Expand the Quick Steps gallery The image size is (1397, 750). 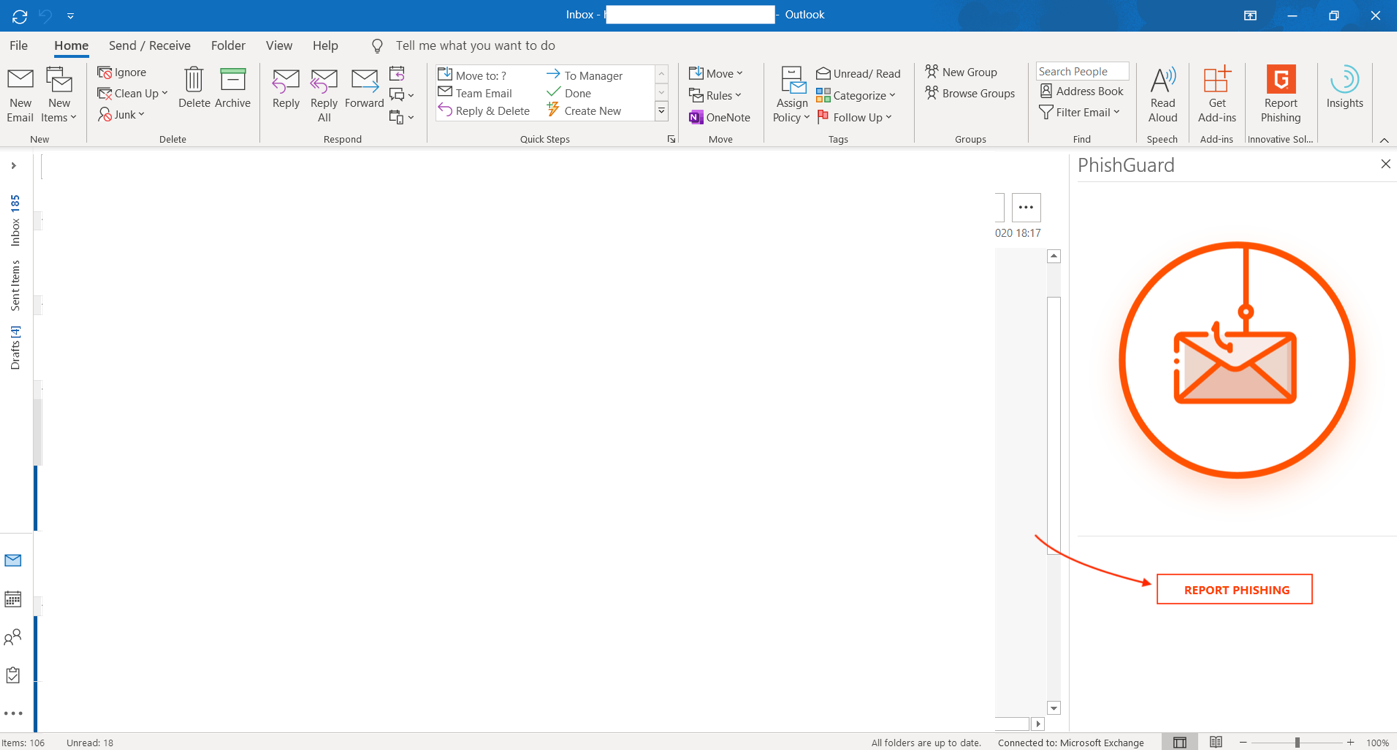pyautogui.click(x=661, y=111)
